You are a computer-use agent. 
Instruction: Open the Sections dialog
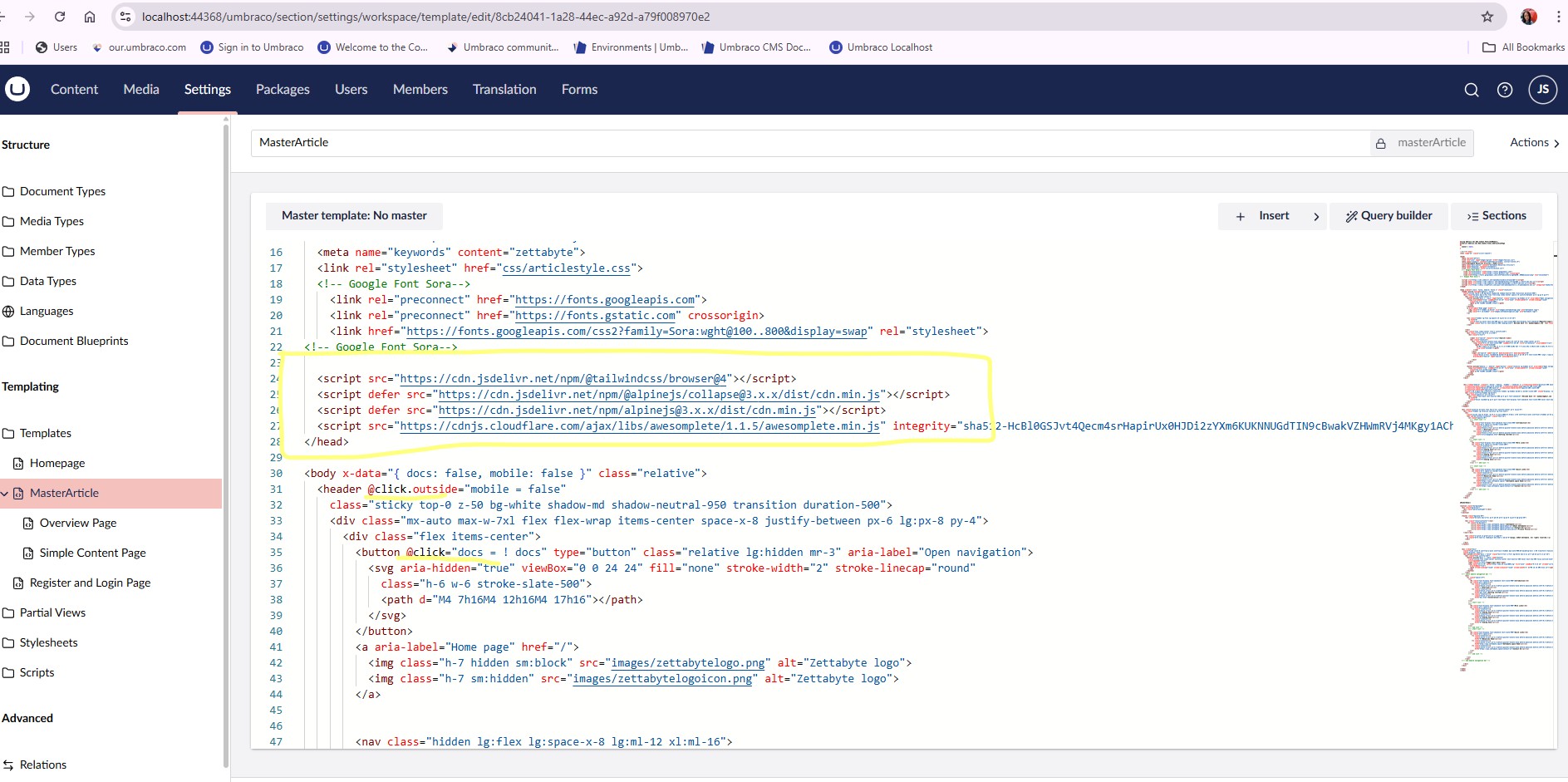point(1497,215)
